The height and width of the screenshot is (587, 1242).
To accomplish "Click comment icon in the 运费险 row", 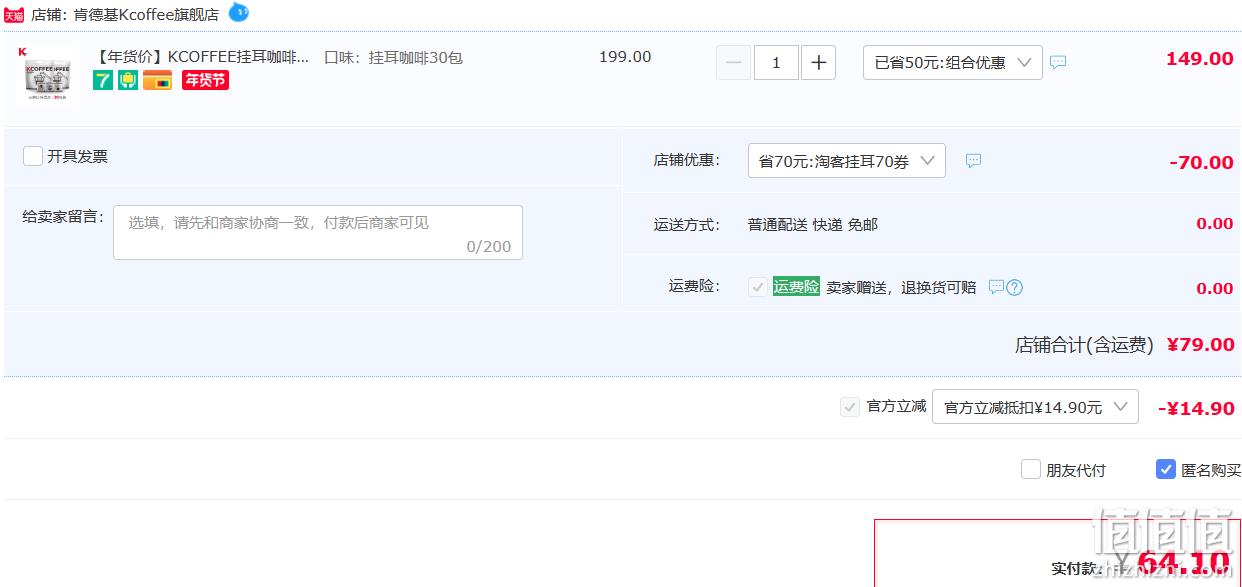I will click(x=996, y=287).
